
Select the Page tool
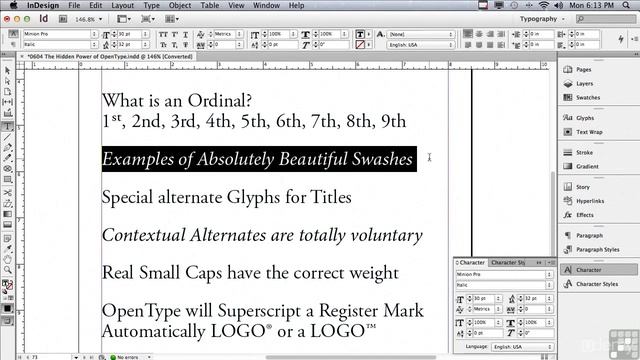(x=7, y=91)
